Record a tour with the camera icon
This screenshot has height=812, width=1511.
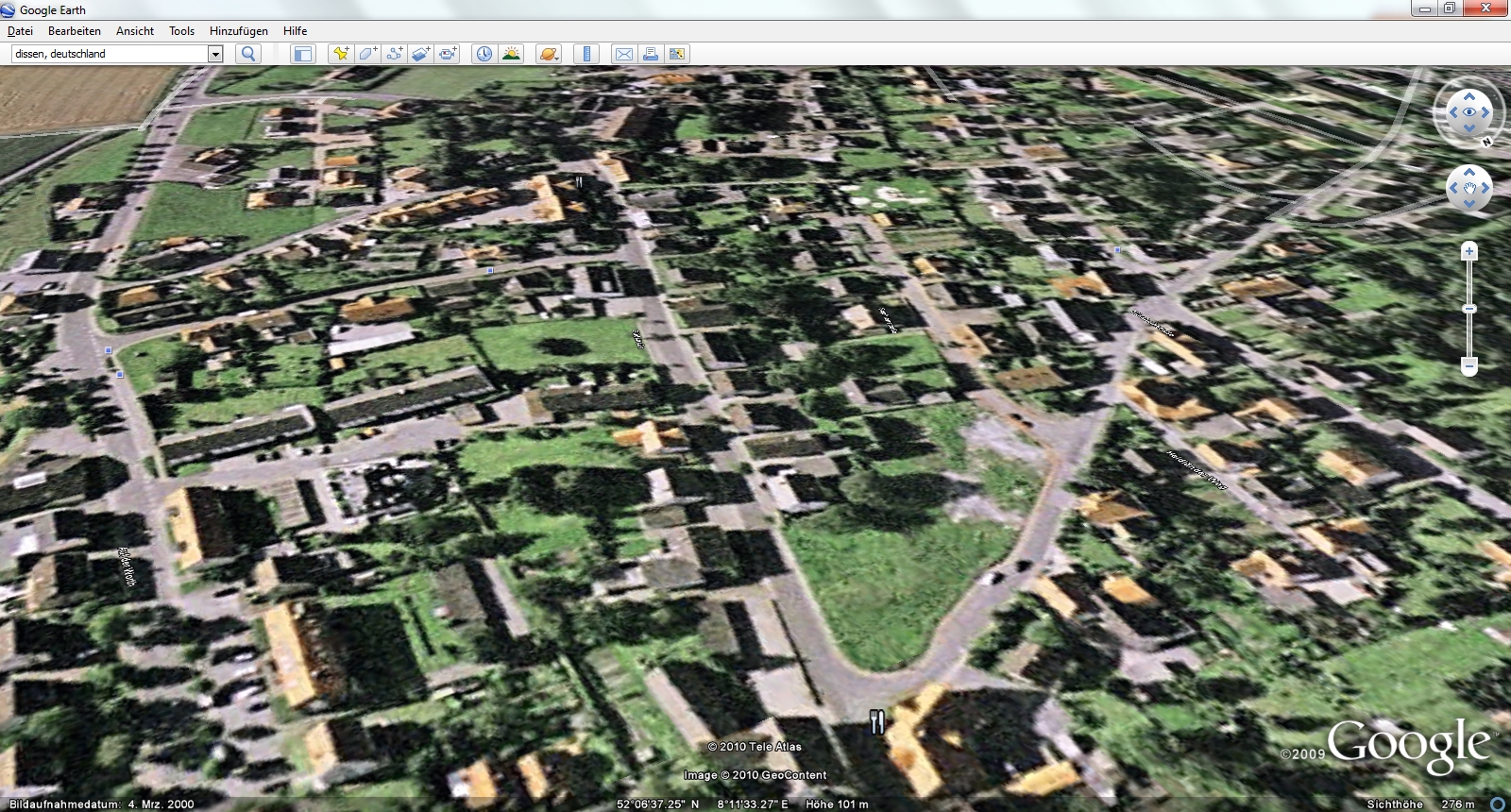coord(448,54)
